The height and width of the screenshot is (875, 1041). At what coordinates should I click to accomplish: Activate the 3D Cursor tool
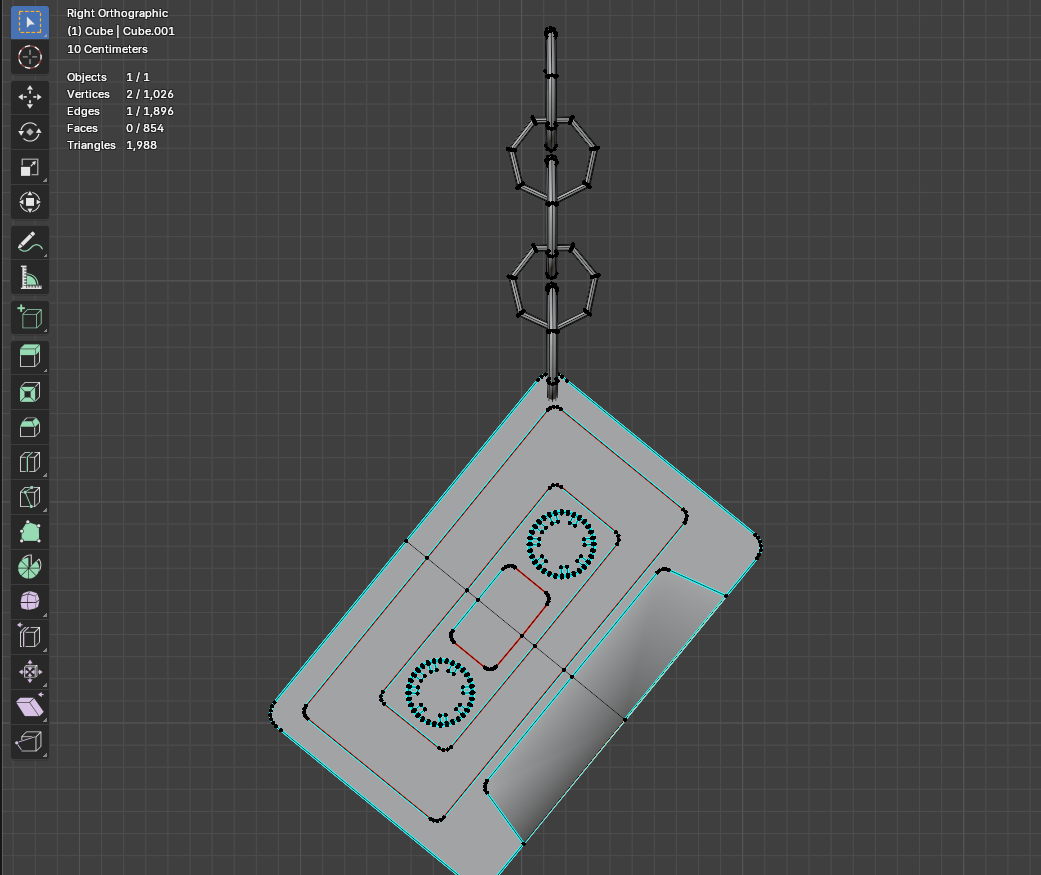(x=30, y=57)
